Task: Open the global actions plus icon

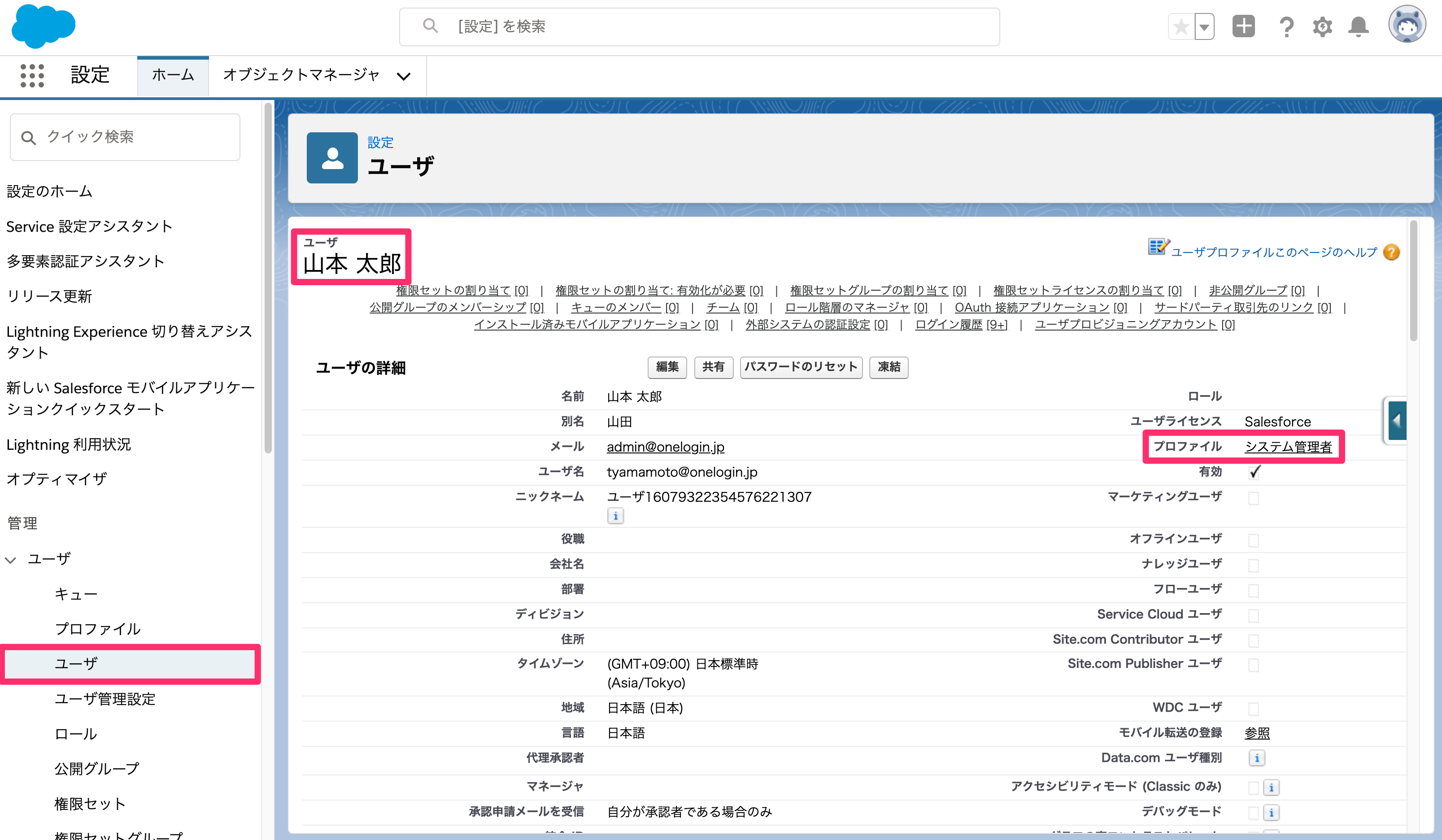Action: (x=1243, y=26)
